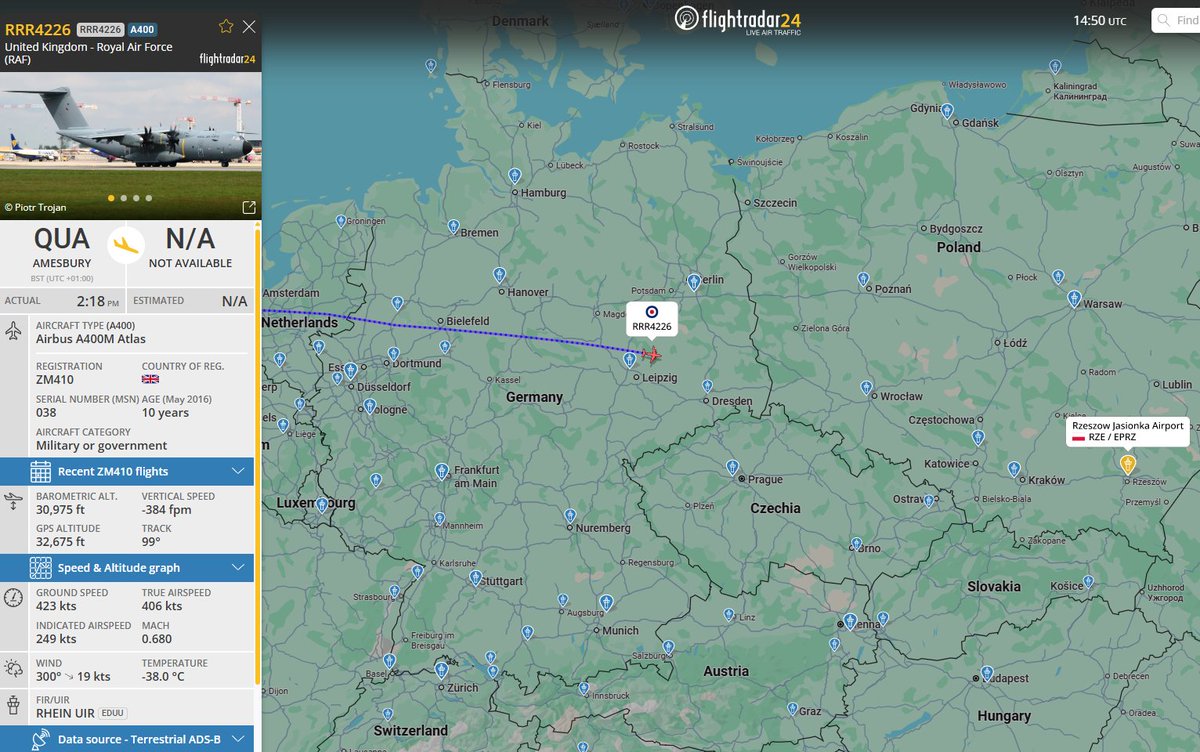Select the Luxembourg airport pin
Viewport: 1200px width, 752px height.
tap(321, 505)
